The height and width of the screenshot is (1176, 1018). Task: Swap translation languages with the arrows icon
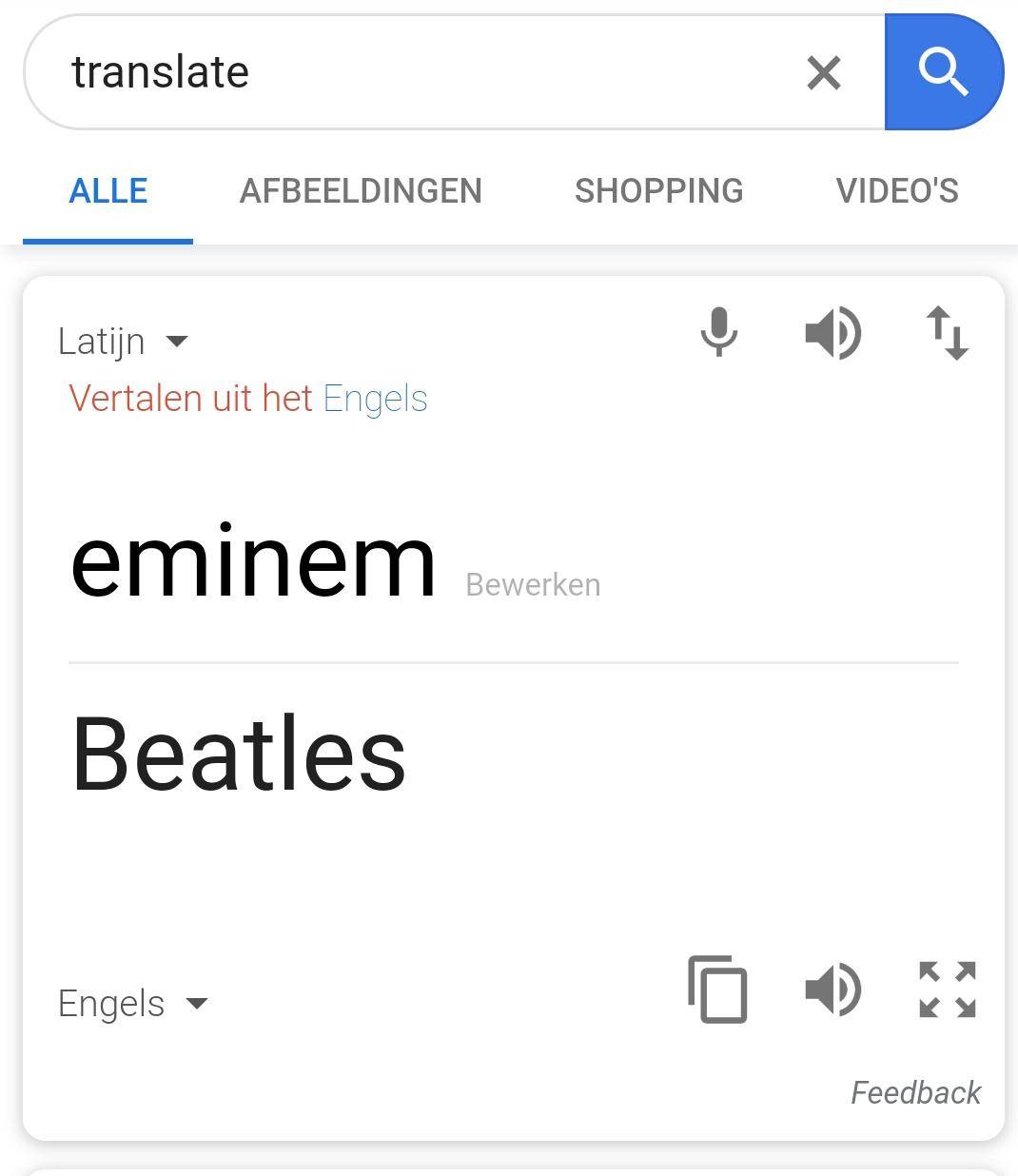tap(948, 333)
